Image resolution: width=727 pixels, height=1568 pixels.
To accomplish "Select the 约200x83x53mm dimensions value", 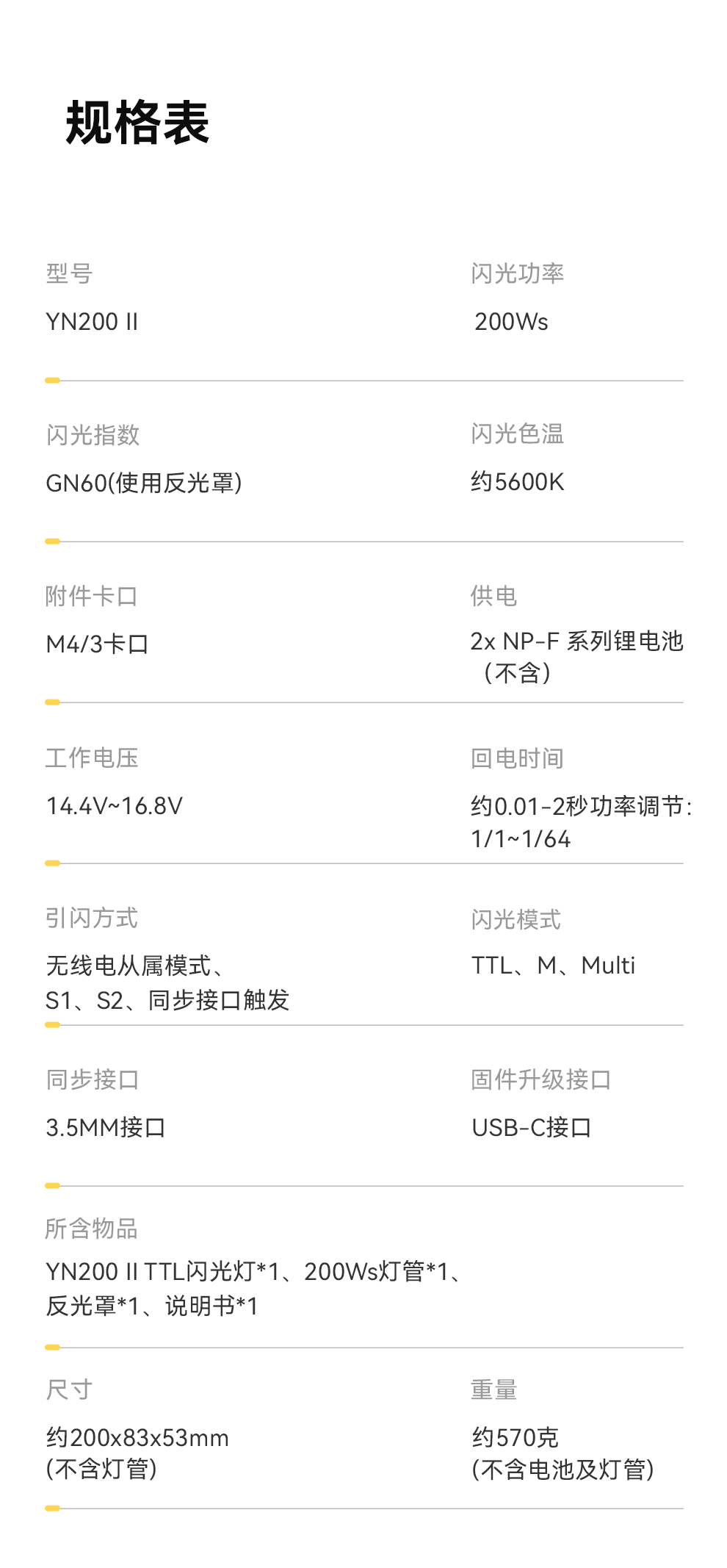I will pos(137,1437).
